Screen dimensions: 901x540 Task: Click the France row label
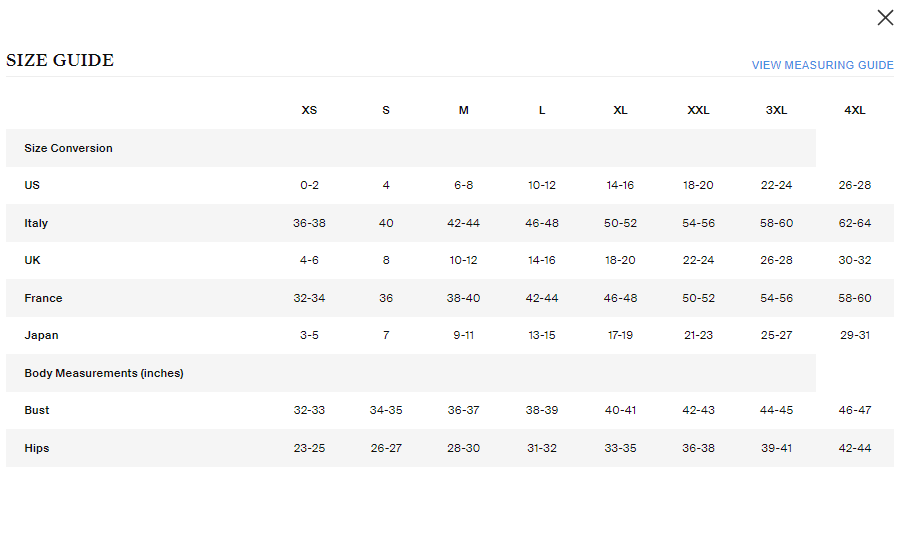pos(43,298)
